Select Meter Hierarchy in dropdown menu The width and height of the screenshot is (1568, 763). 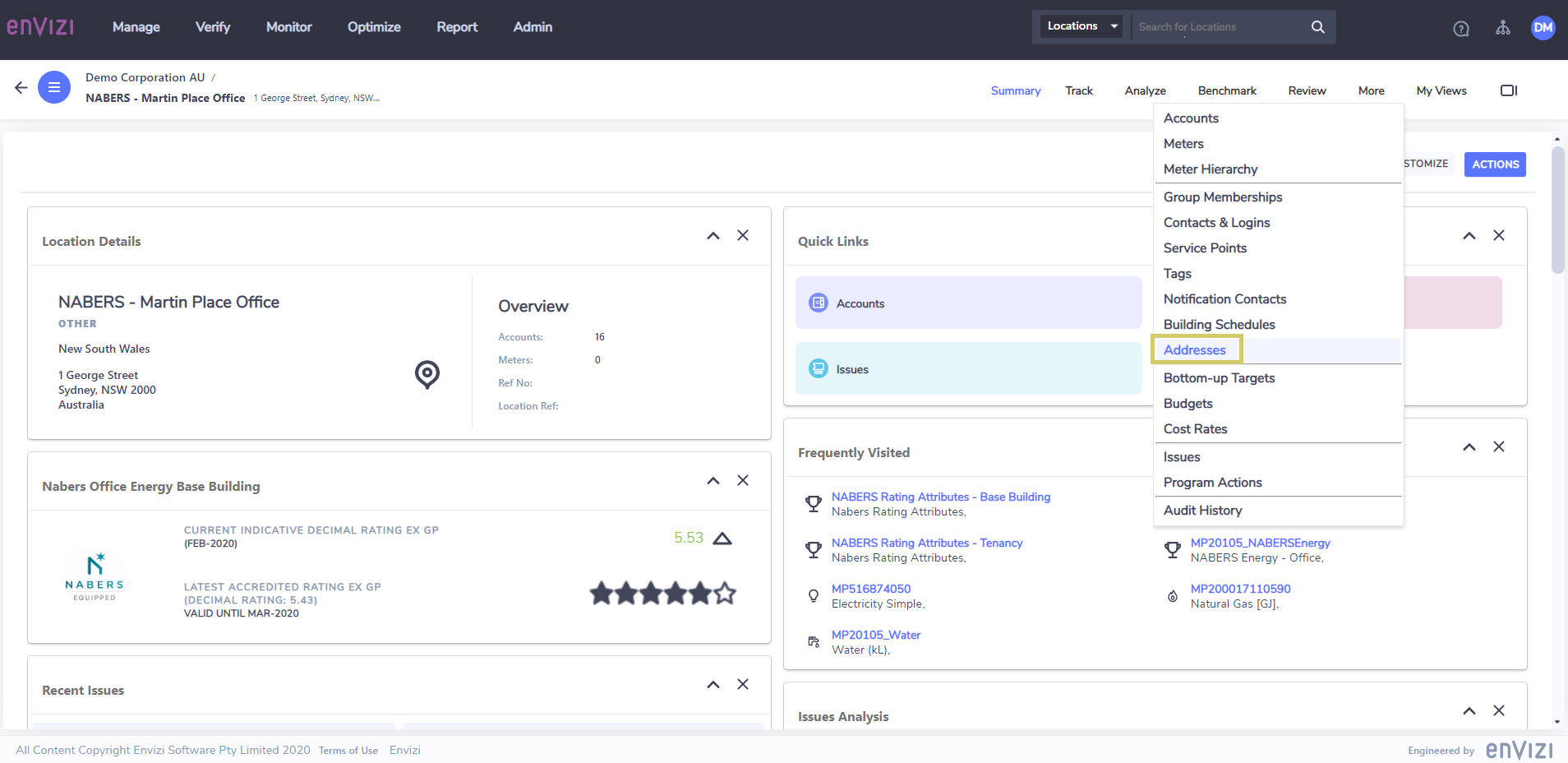(x=1211, y=169)
